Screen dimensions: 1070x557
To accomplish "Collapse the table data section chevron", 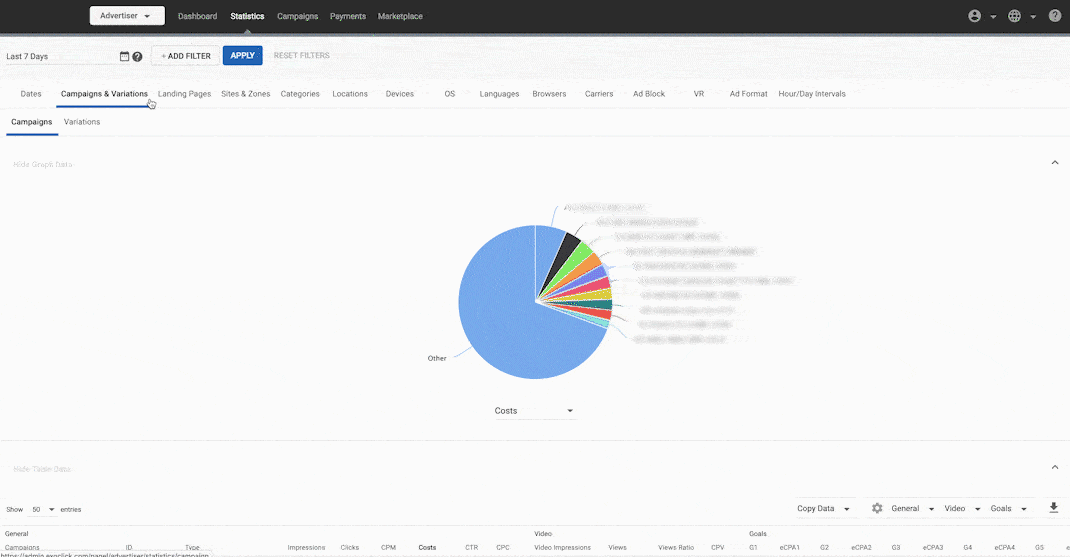I will point(1054,468).
